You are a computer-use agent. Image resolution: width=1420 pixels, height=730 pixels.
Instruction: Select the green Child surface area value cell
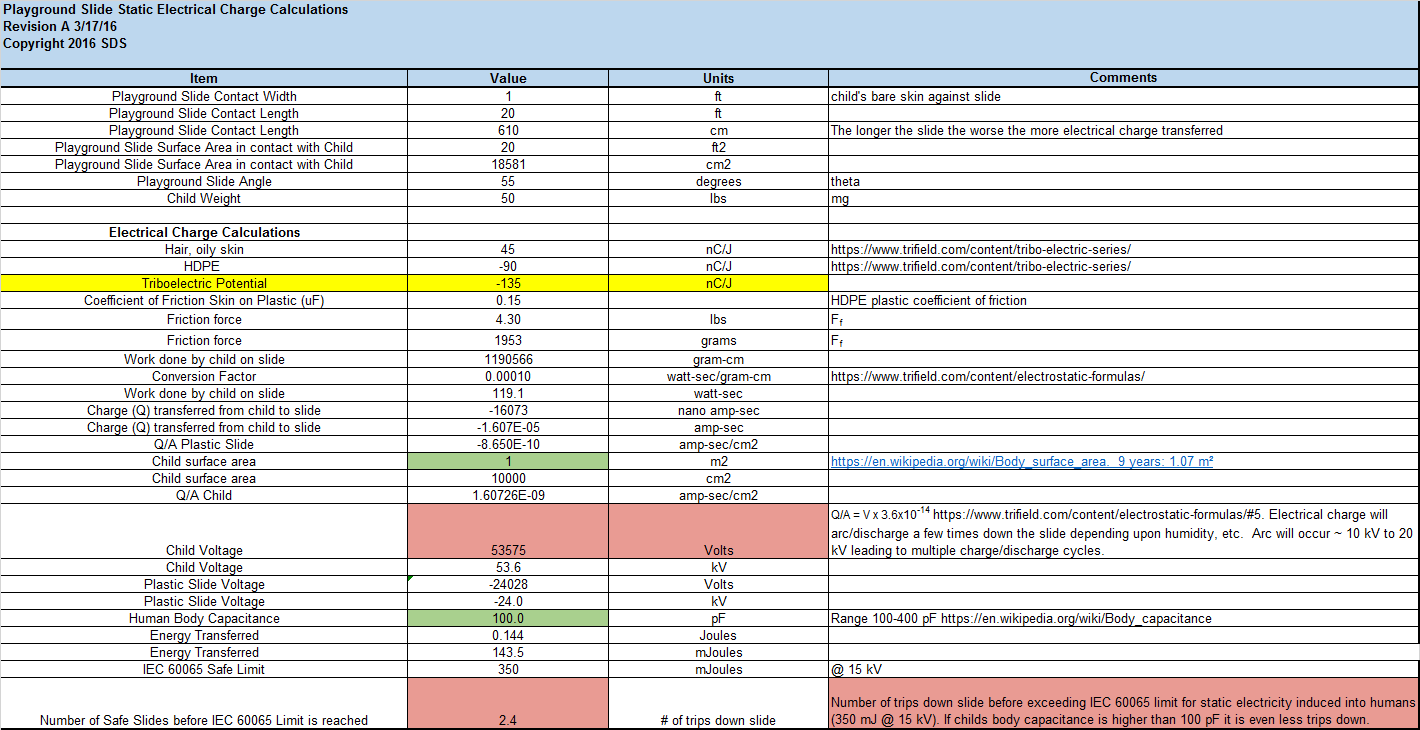tap(508, 462)
